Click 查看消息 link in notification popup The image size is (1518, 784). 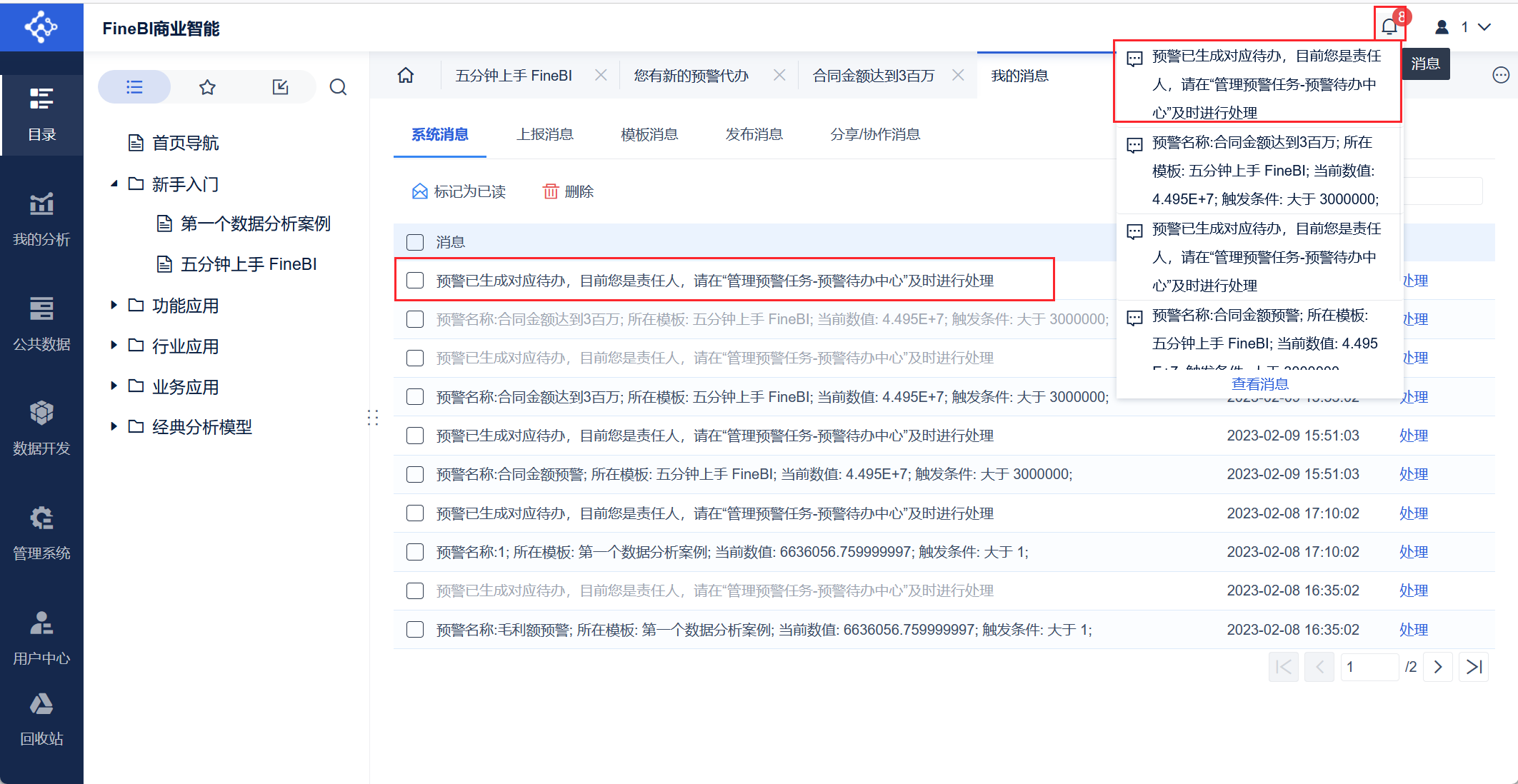point(1259,384)
